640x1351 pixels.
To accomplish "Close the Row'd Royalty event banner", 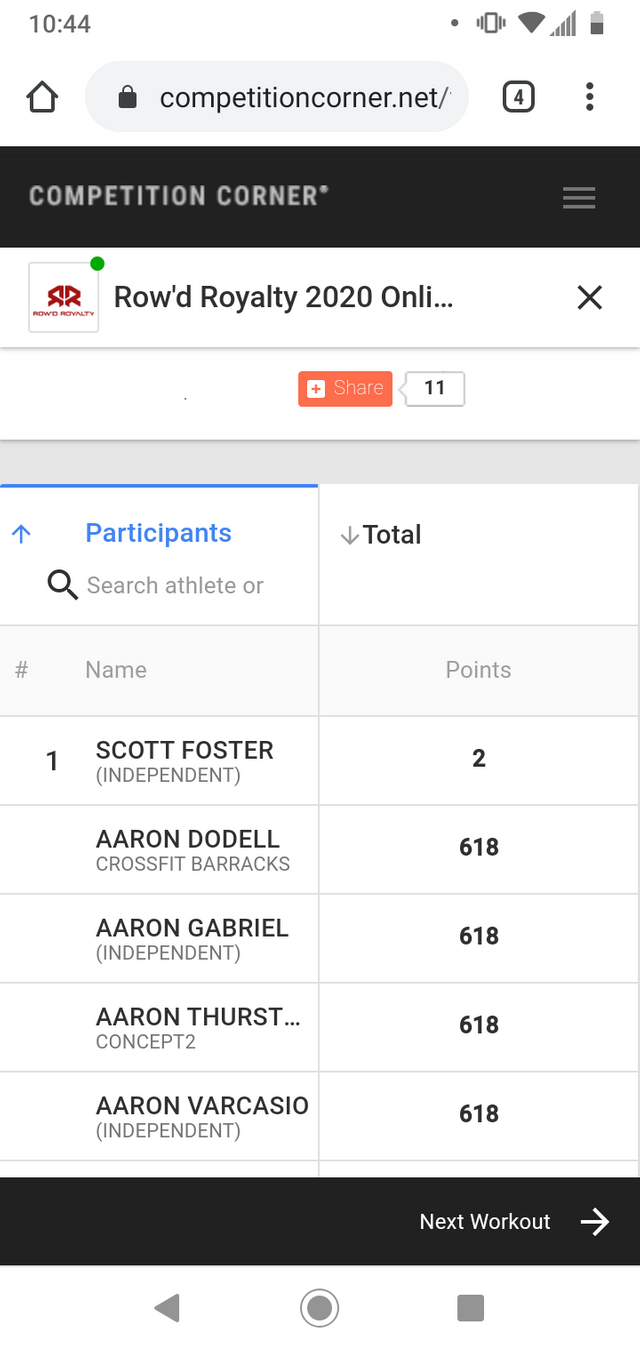I will (x=589, y=297).
